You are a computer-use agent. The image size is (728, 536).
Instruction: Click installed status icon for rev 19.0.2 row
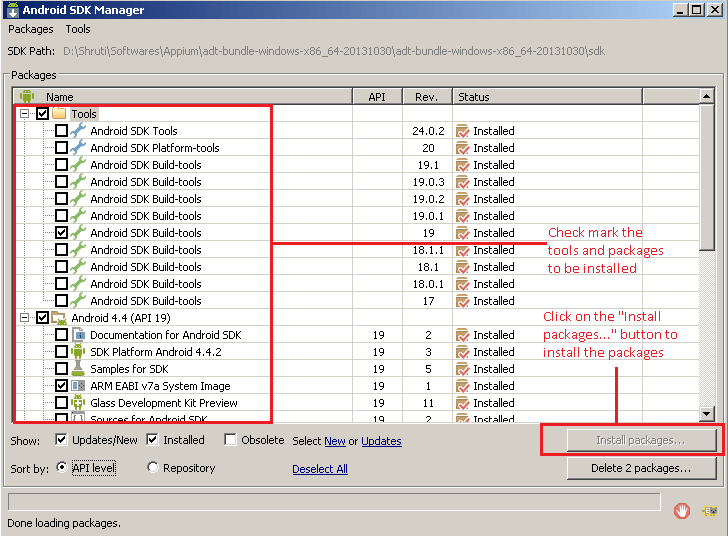(x=462, y=199)
